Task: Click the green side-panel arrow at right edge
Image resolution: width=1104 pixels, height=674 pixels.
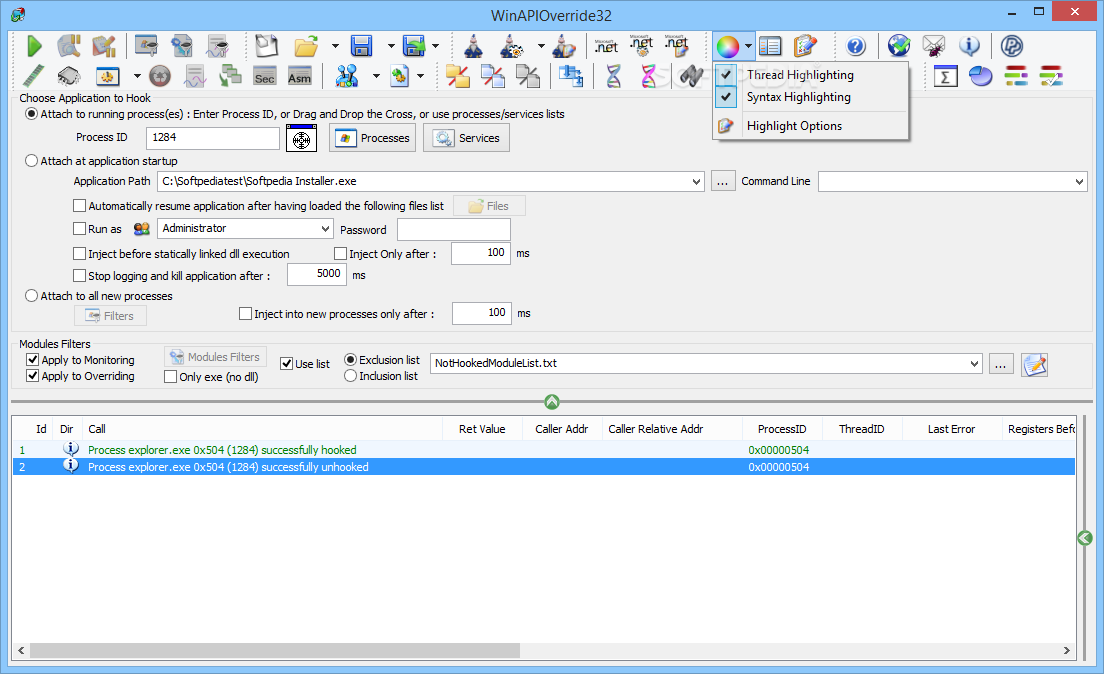Action: pos(1084,538)
